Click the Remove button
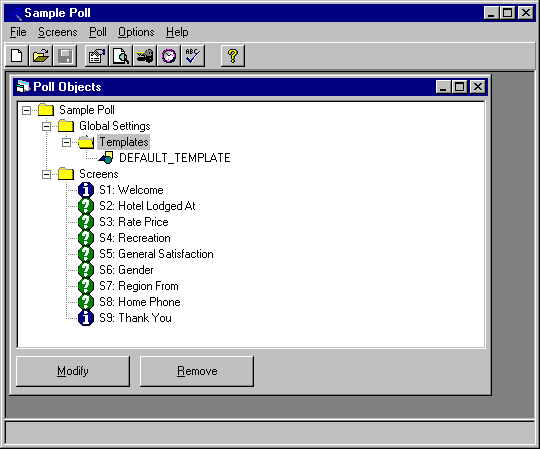 [197, 371]
